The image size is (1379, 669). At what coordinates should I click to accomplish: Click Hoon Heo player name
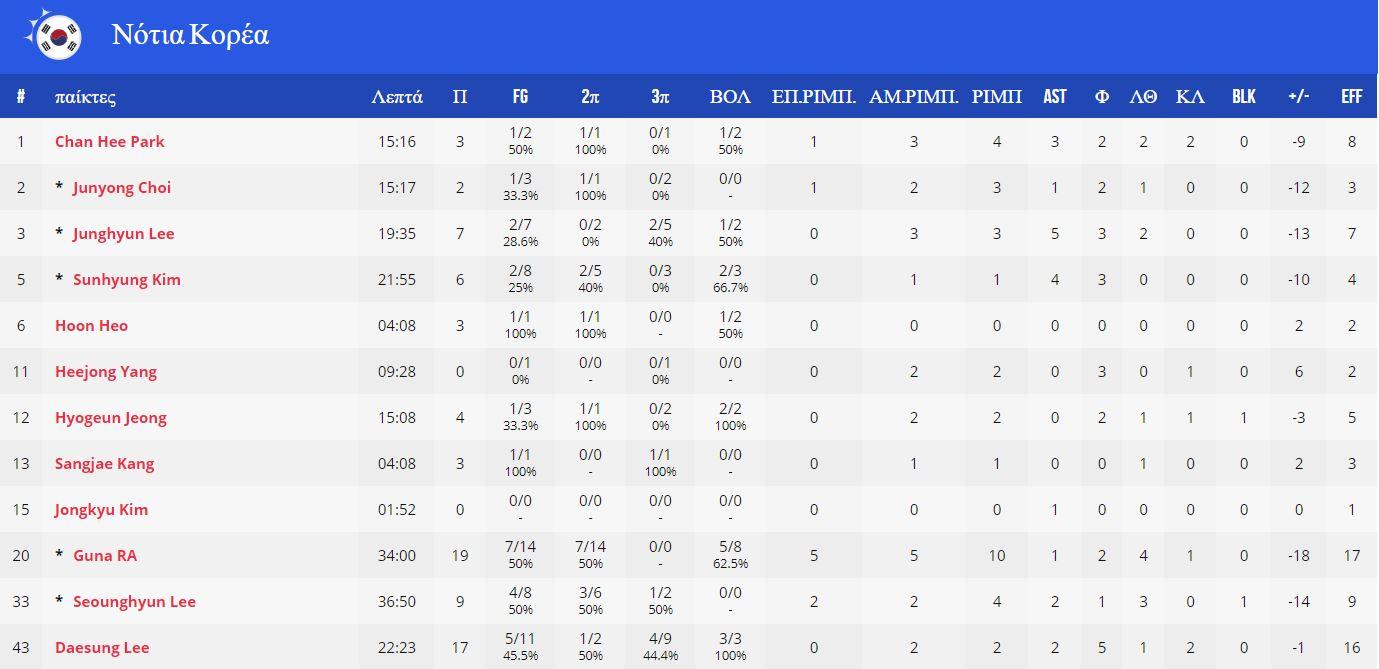pyautogui.click(x=91, y=326)
